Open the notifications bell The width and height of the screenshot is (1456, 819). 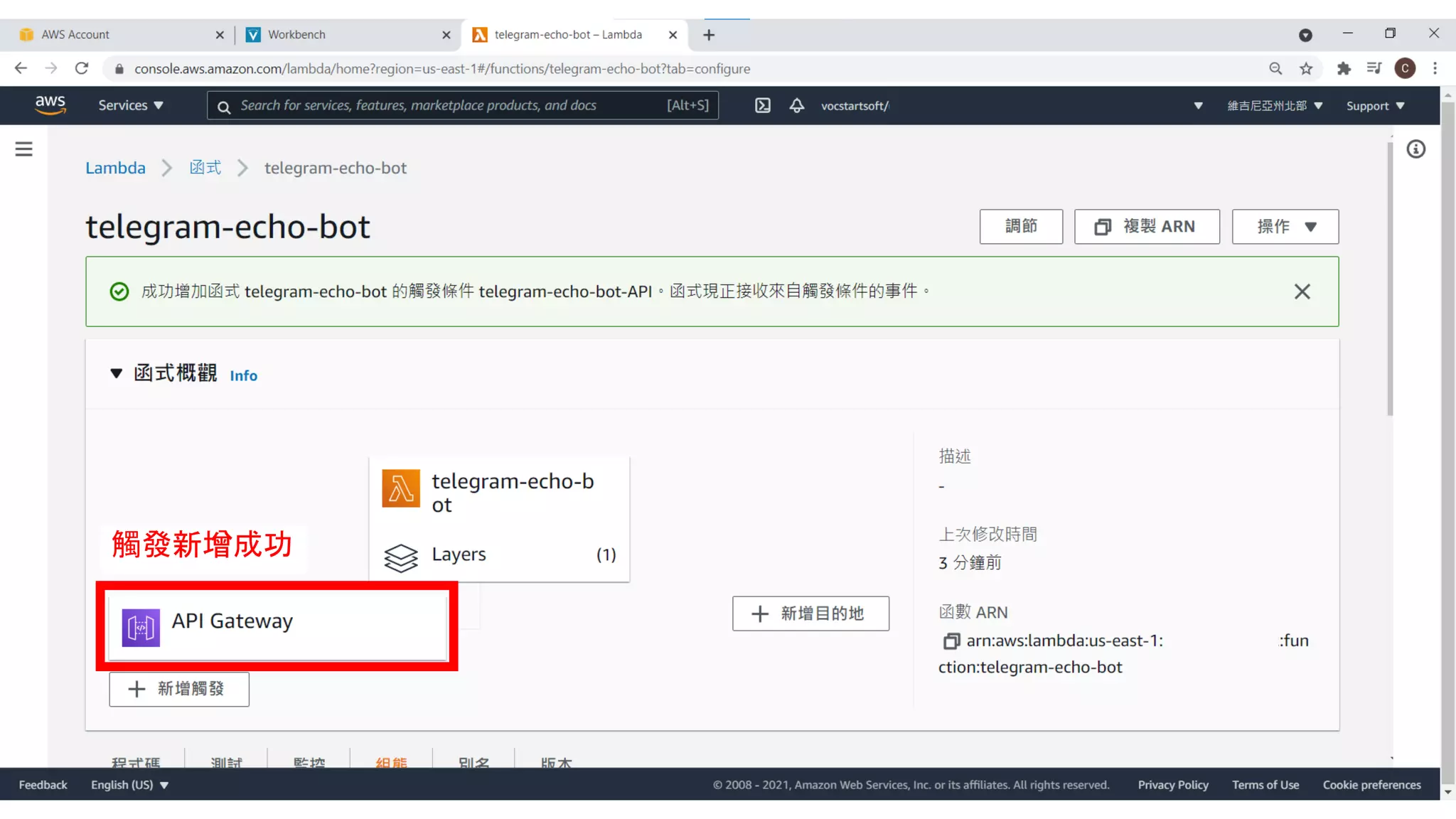pyautogui.click(x=796, y=106)
